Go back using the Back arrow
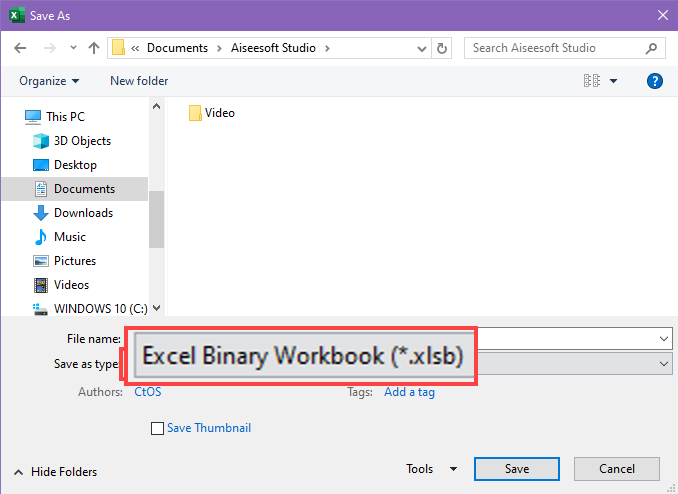 pos(20,48)
